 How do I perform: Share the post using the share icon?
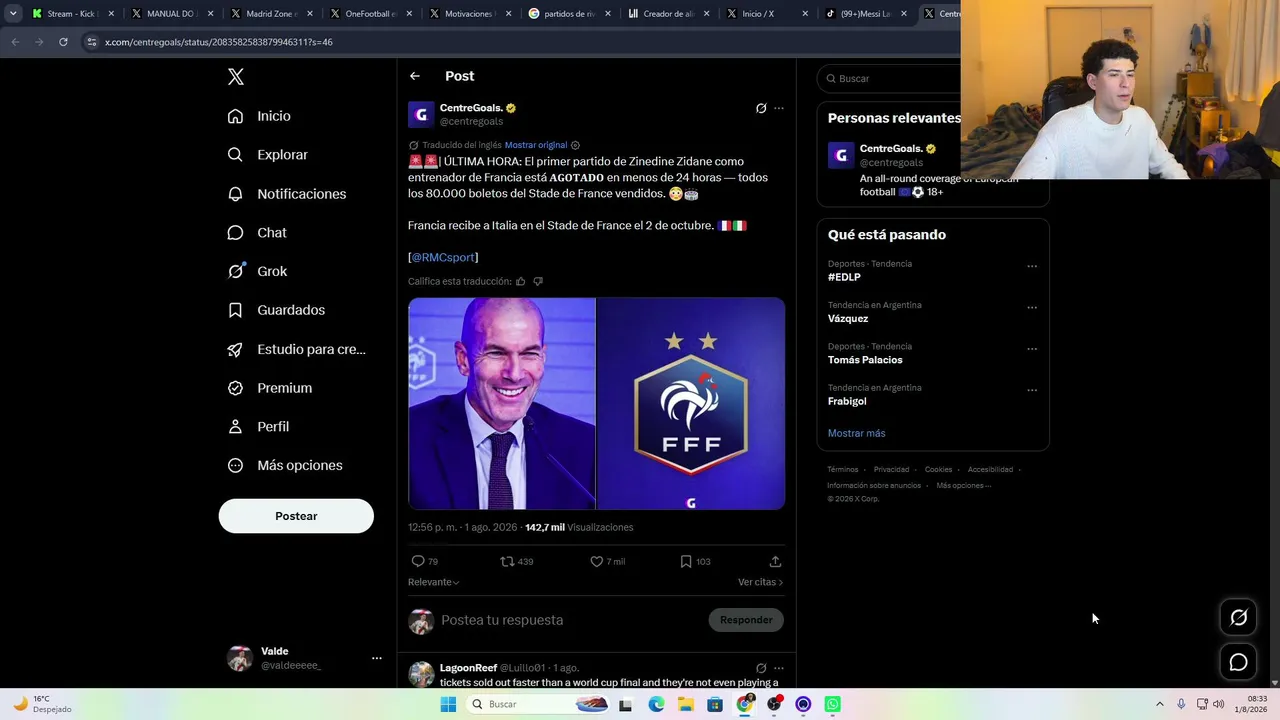(x=775, y=561)
